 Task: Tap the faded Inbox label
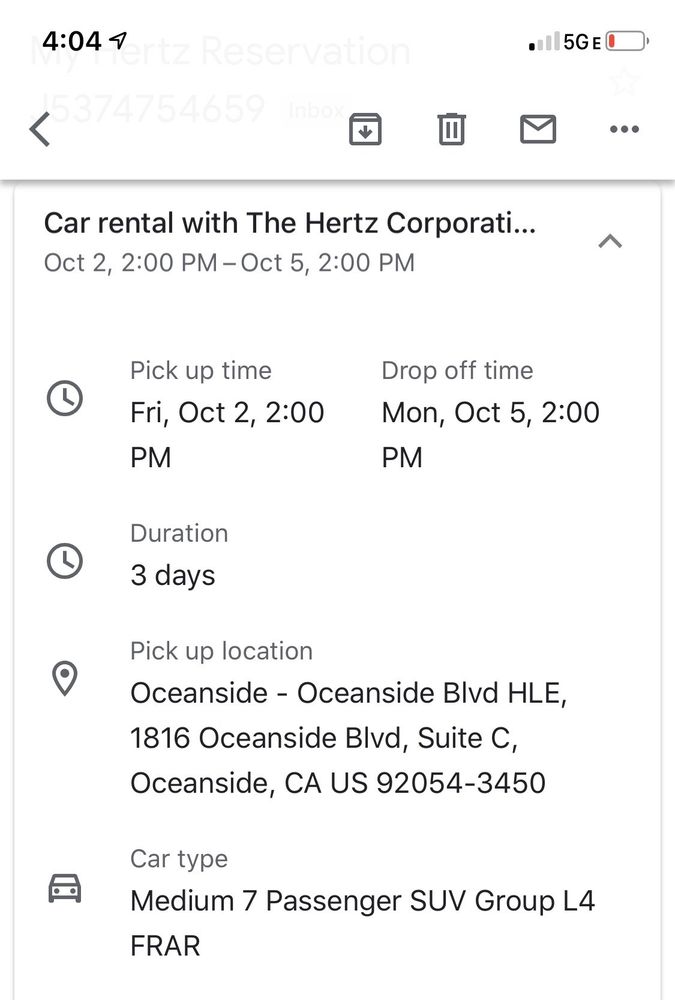(x=316, y=110)
